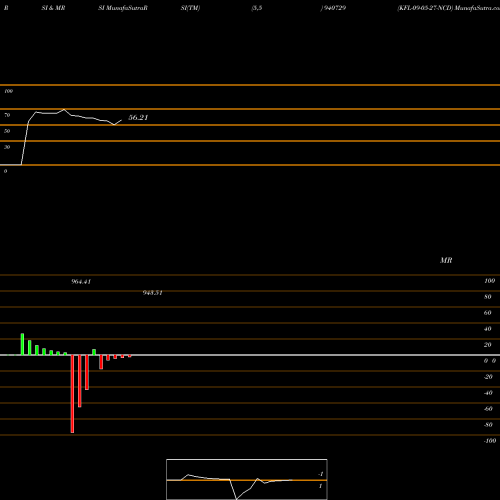Click the 949729 code in header

[333, 8]
